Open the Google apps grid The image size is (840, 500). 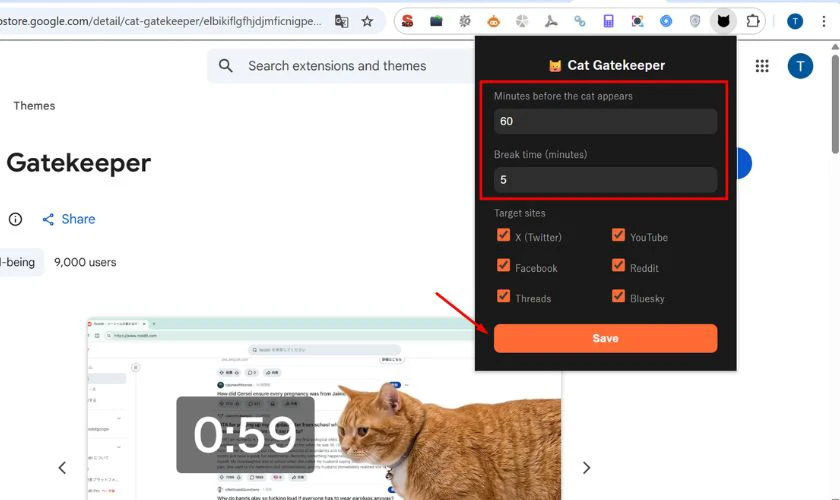(x=762, y=66)
